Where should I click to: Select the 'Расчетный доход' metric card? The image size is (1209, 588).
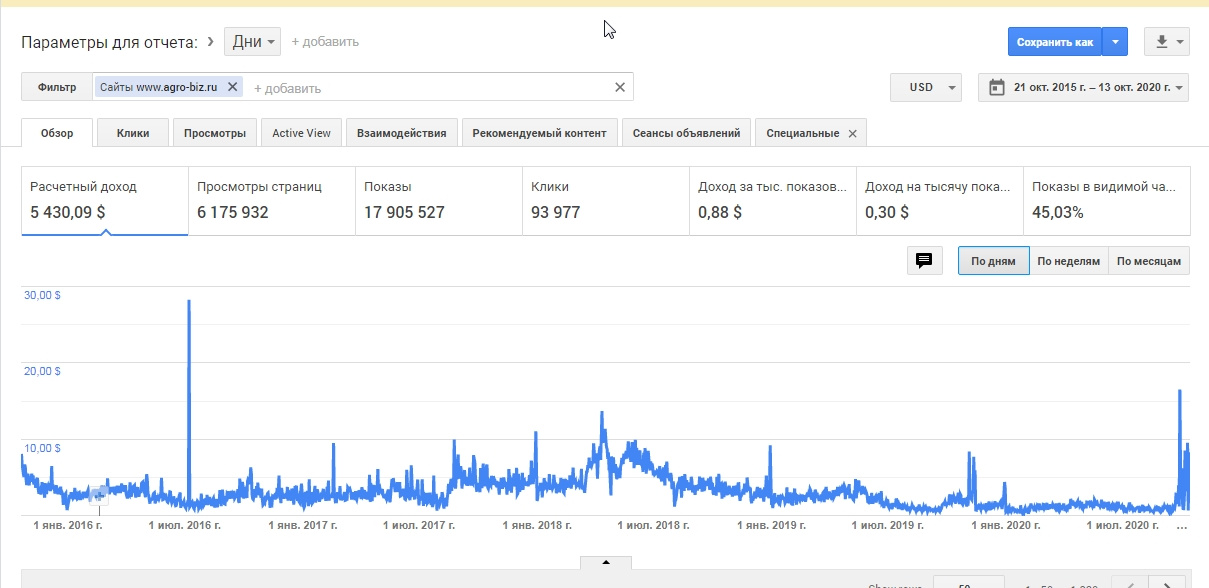(105, 201)
